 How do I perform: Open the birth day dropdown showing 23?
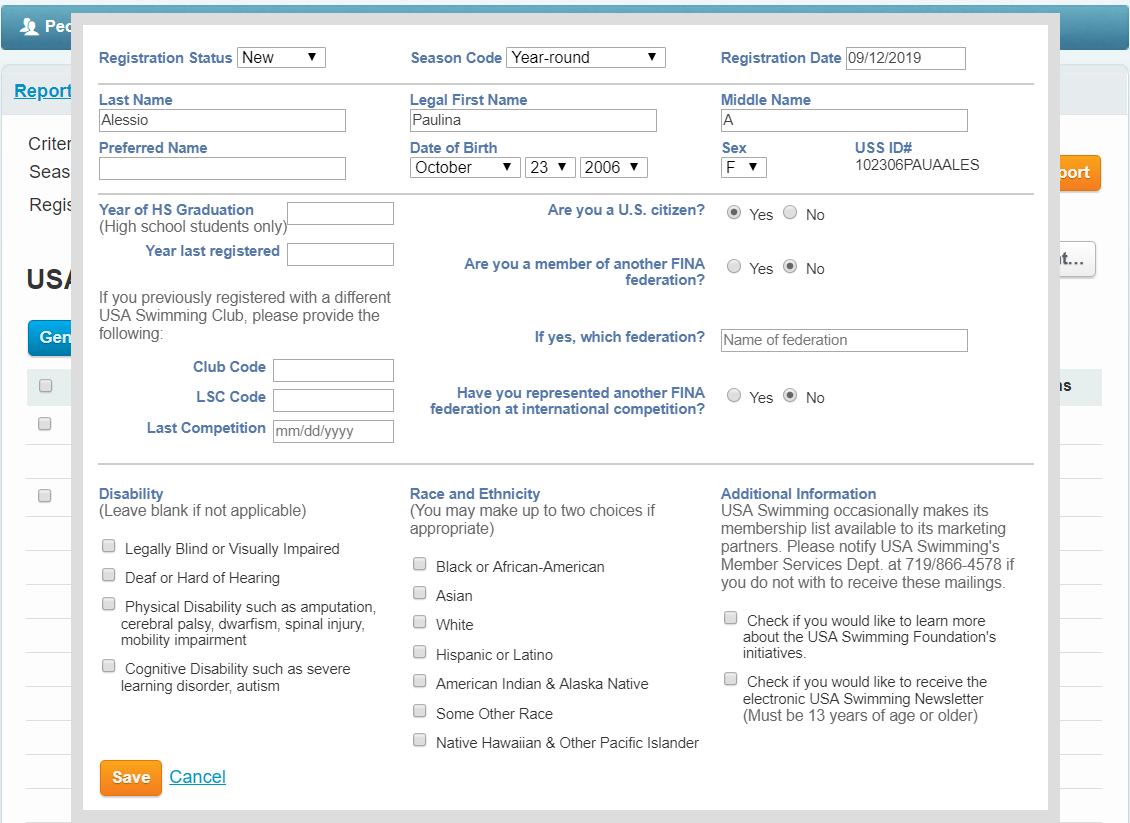pyautogui.click(x=549, y=167)
